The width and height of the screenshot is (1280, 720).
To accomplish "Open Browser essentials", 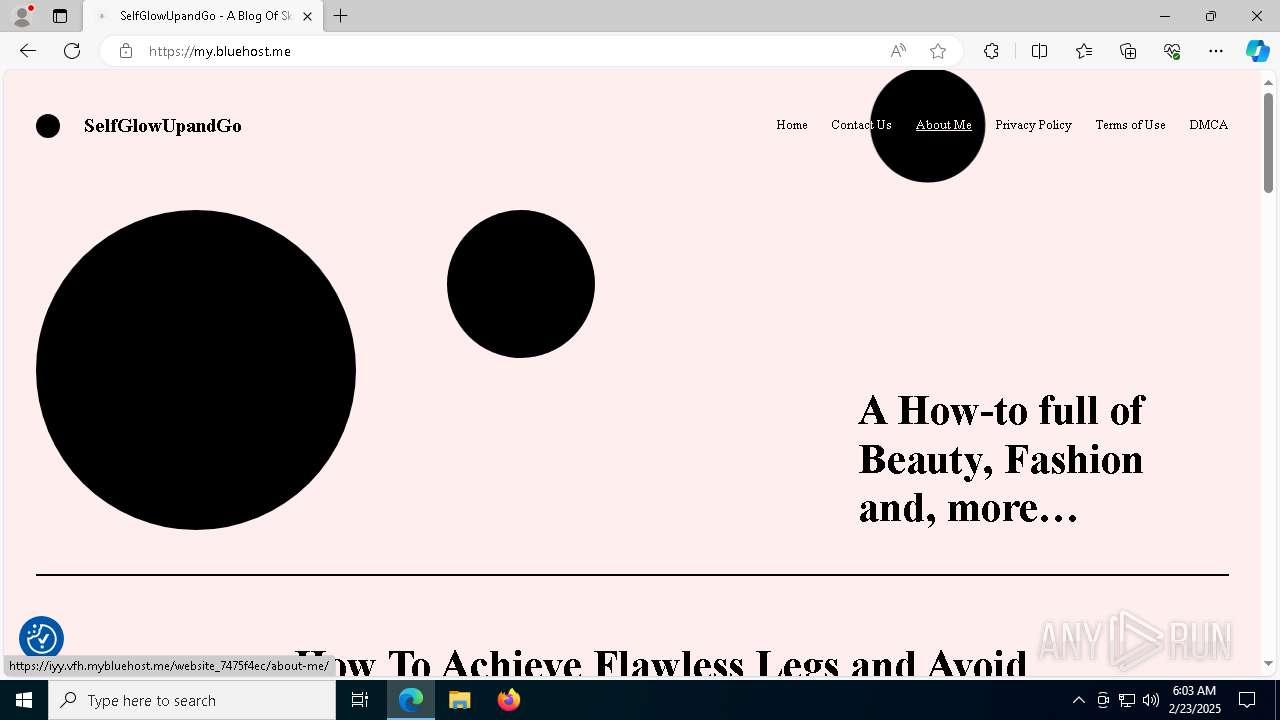I will 1172,51.
